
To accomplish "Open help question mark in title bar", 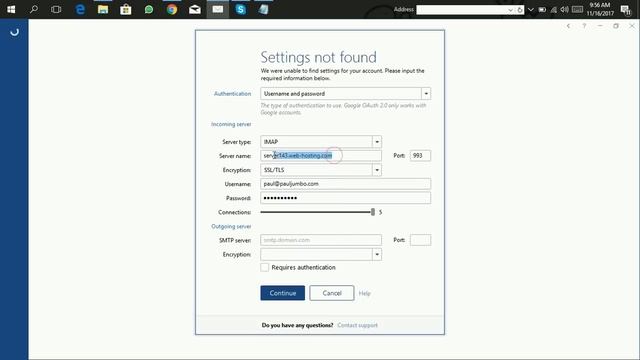I will [x=584, y=26].
